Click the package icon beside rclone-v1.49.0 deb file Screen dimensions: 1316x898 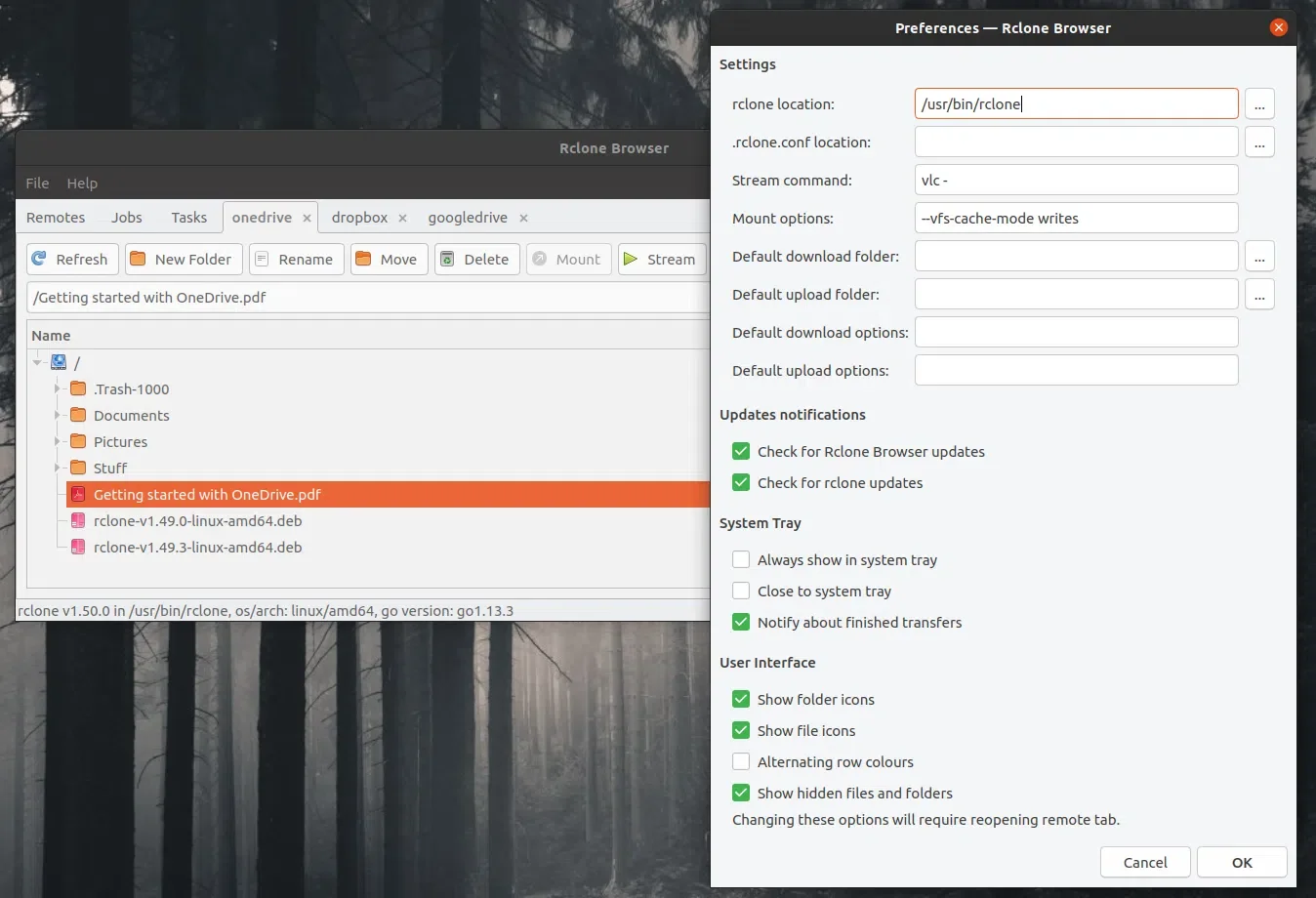click(79, 520)
